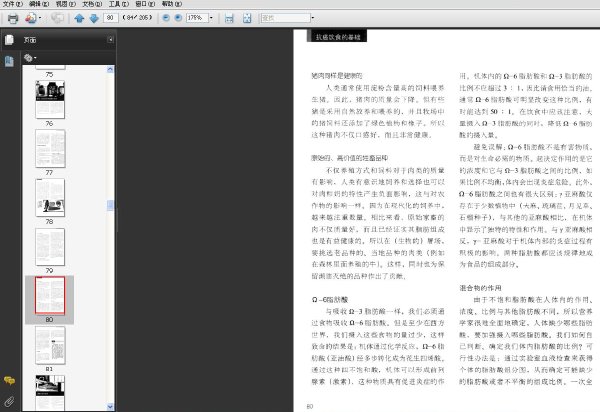
Task: Open the 文件 (File) menu
Action: tap(13, 4)
